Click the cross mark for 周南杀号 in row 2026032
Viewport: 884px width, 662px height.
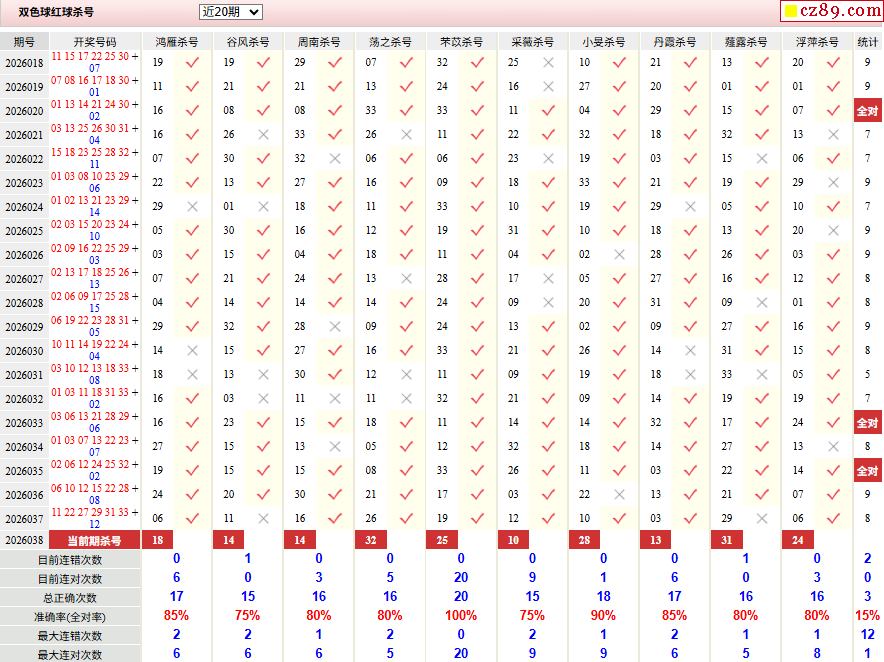click(x=335, y=398)
